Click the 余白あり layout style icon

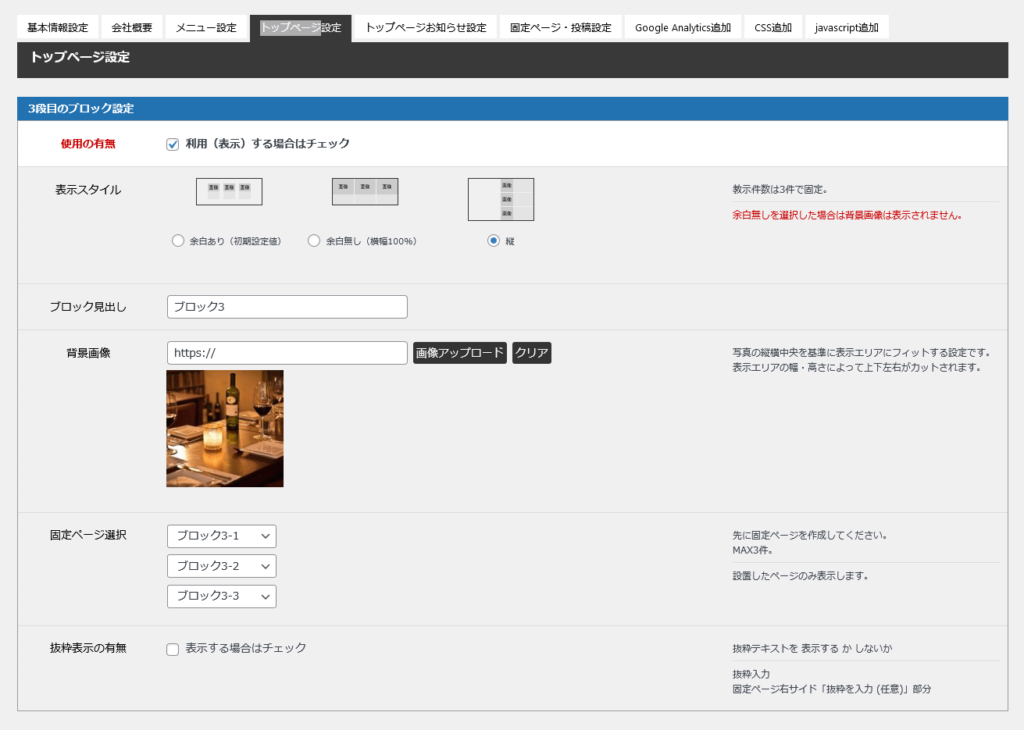(x=229, y=192)
